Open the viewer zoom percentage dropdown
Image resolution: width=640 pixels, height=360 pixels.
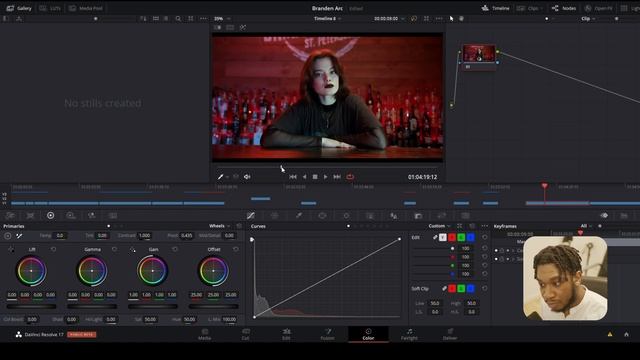point(222,19)
